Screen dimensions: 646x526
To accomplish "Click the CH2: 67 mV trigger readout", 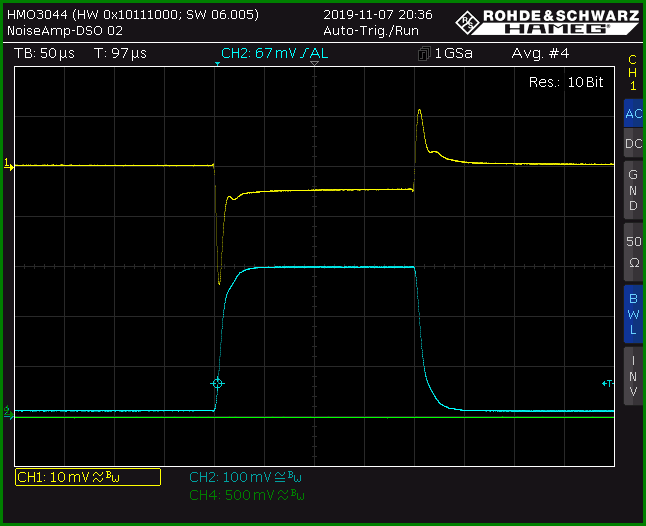I will [274, 53].
